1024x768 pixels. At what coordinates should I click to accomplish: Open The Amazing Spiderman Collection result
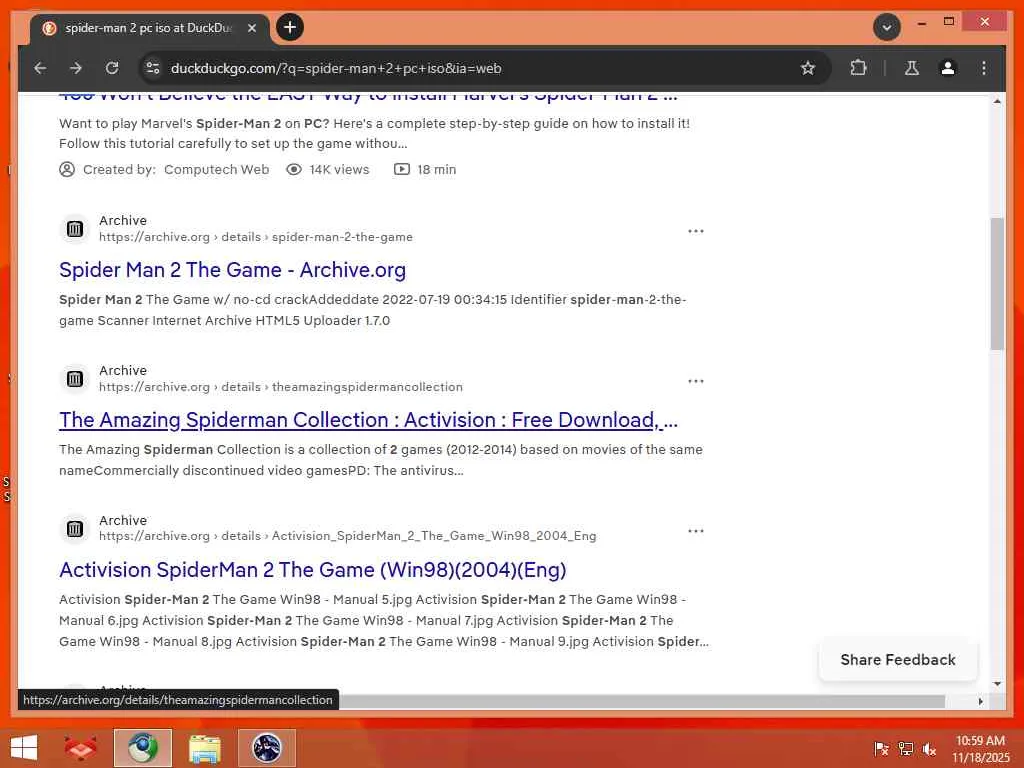pos(368,420)
